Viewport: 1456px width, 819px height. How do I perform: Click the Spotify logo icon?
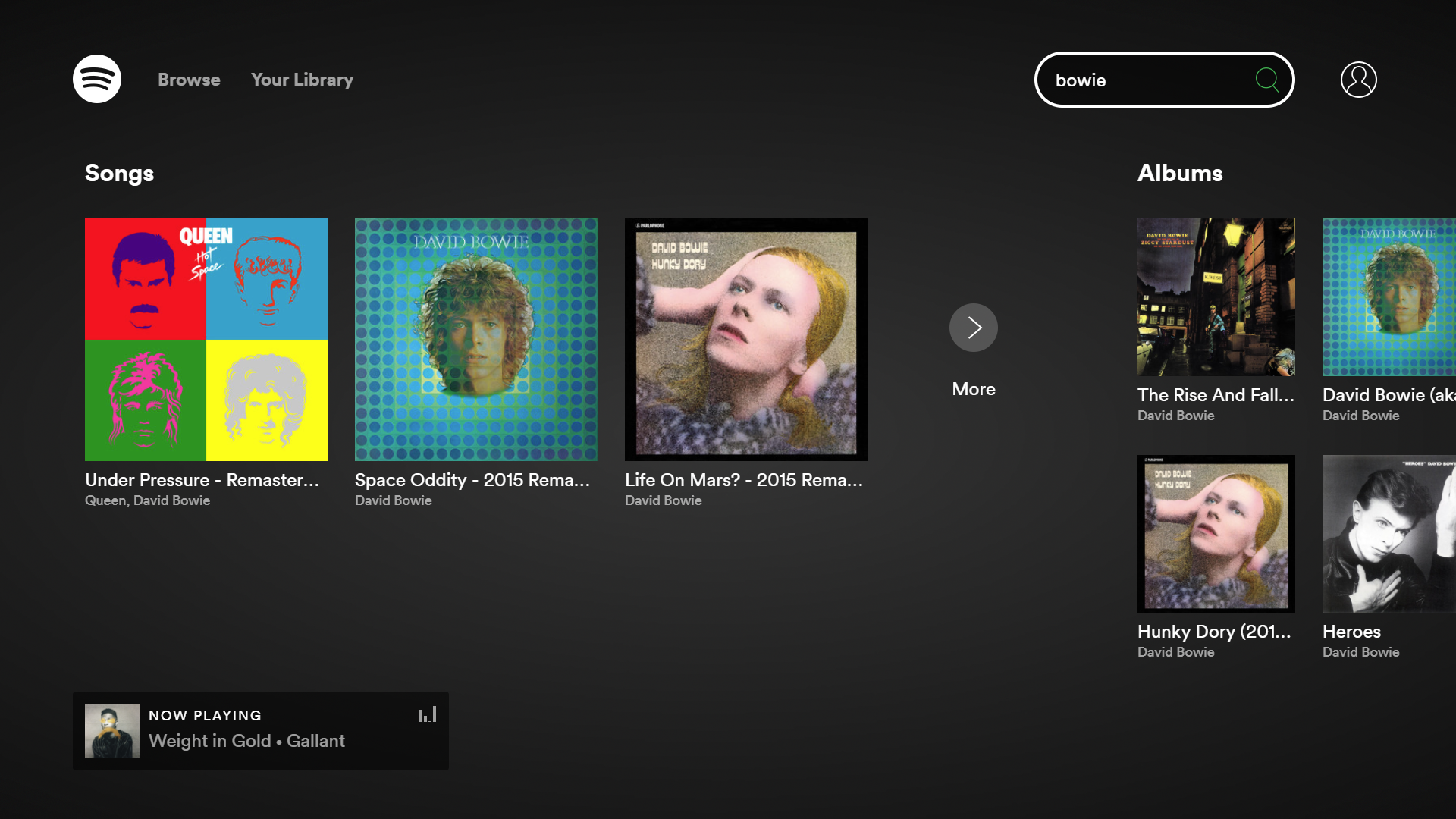tap(97, 79)
